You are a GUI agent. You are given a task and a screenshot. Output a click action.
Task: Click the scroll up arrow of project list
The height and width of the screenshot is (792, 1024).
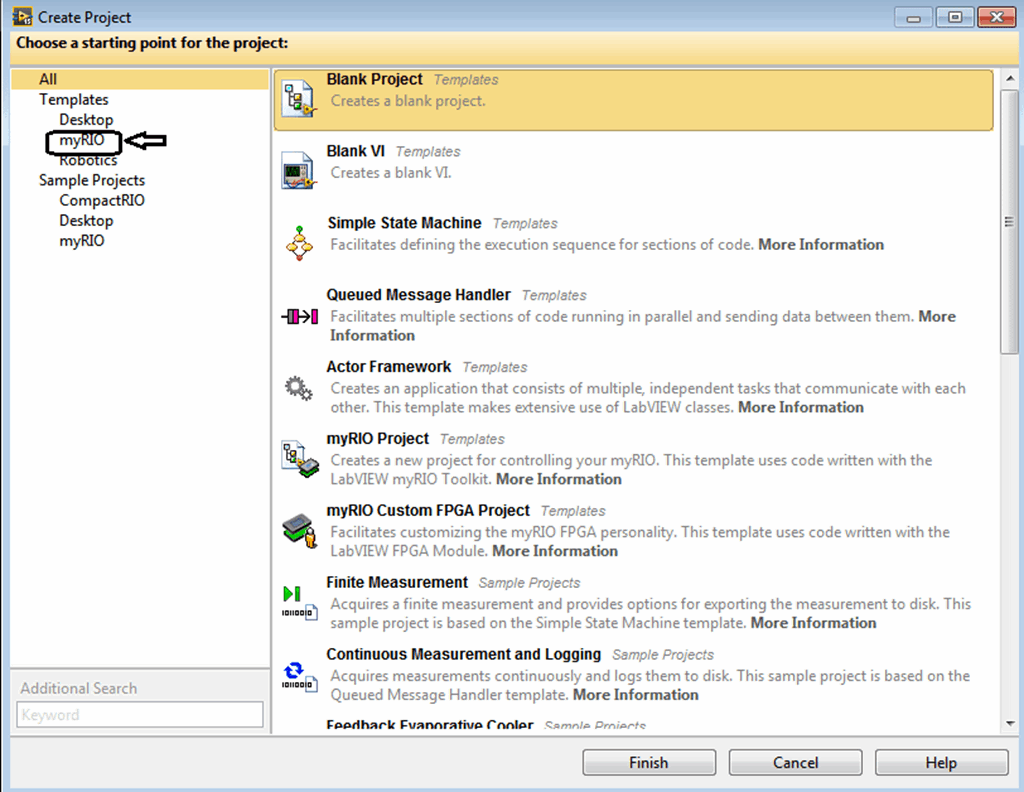point(1010,79)
